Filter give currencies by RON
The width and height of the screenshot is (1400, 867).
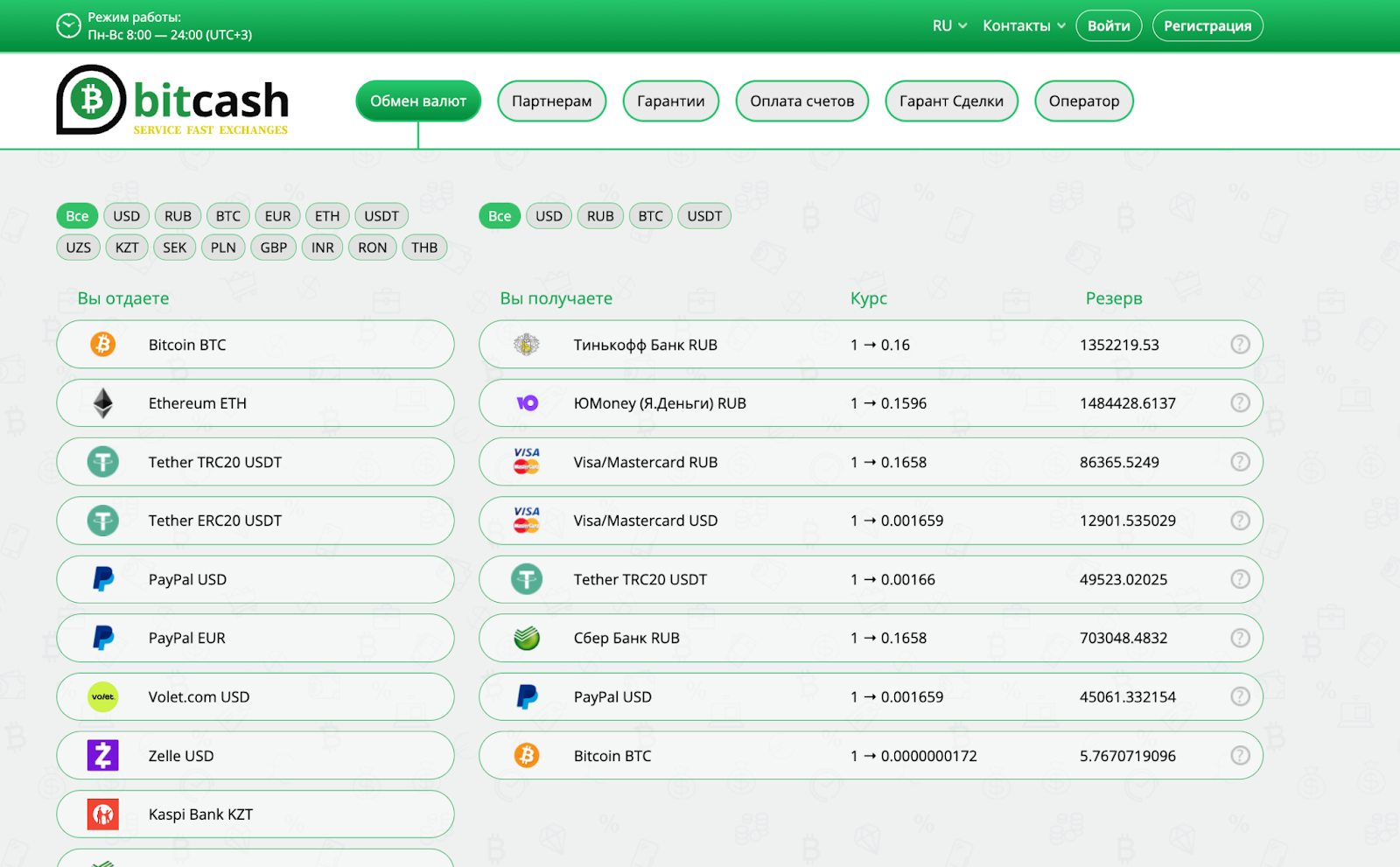pos(373,248)
